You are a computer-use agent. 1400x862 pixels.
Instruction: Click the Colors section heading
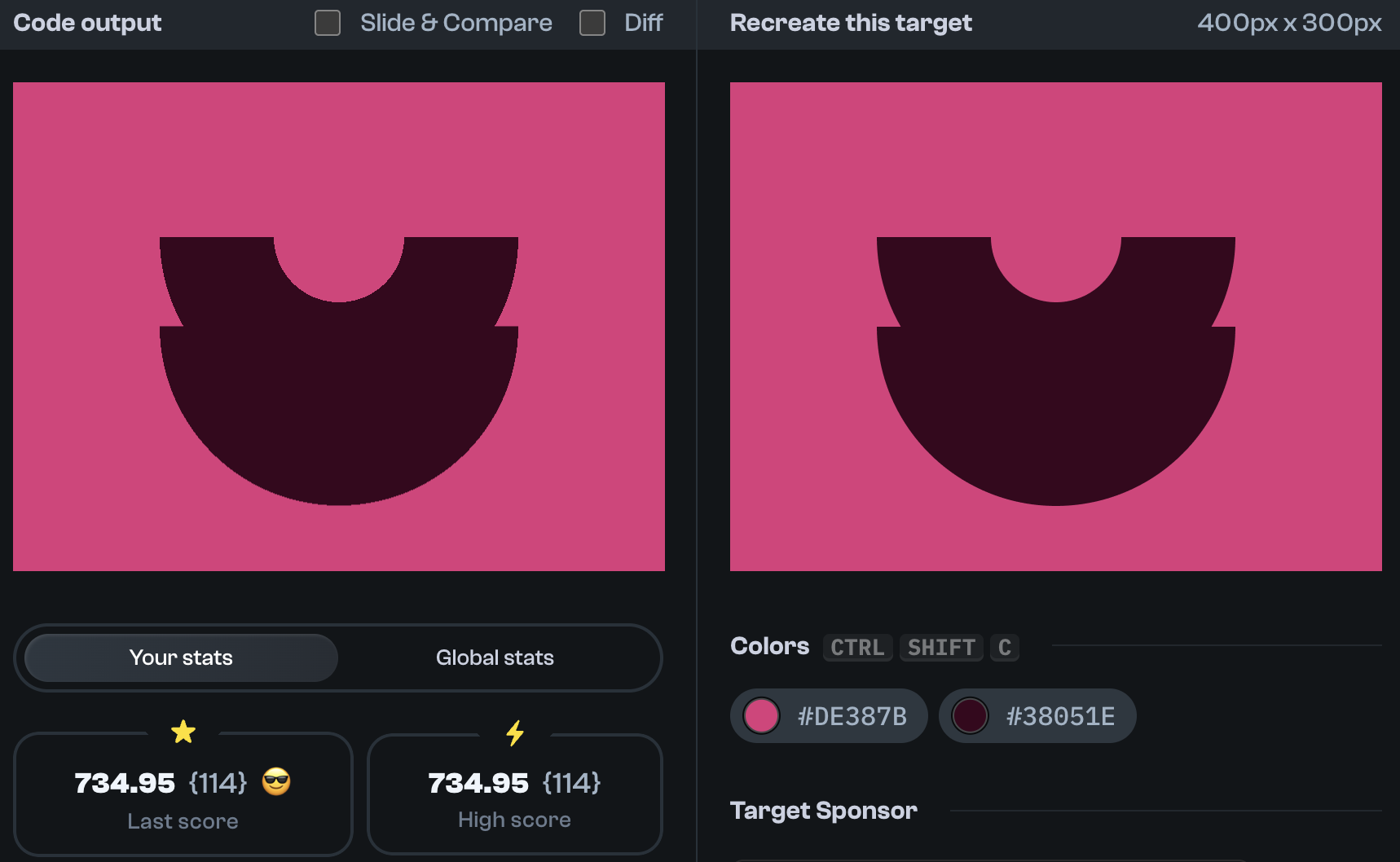770,646
